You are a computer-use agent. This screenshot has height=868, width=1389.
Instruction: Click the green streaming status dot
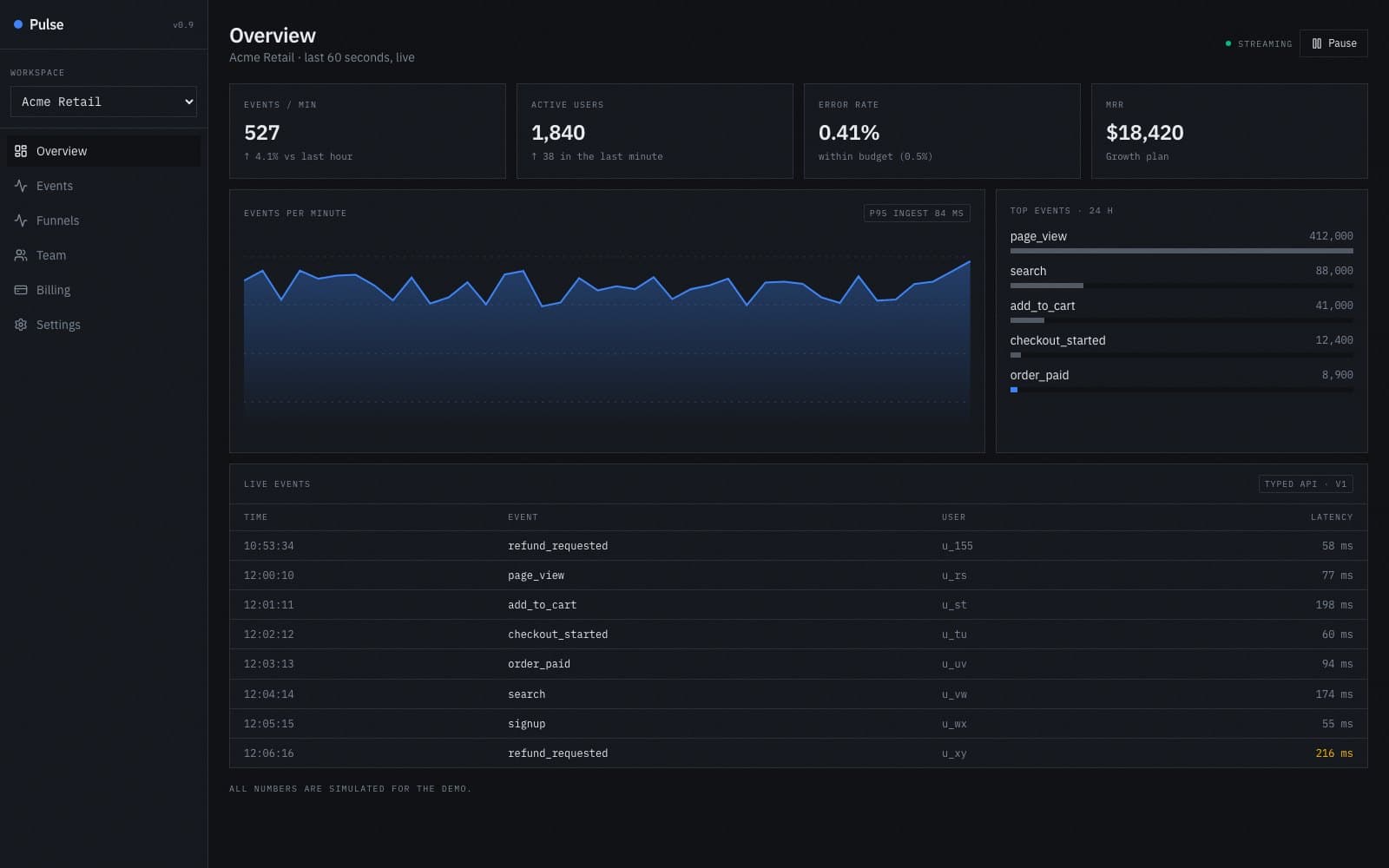coord(1228,43)
